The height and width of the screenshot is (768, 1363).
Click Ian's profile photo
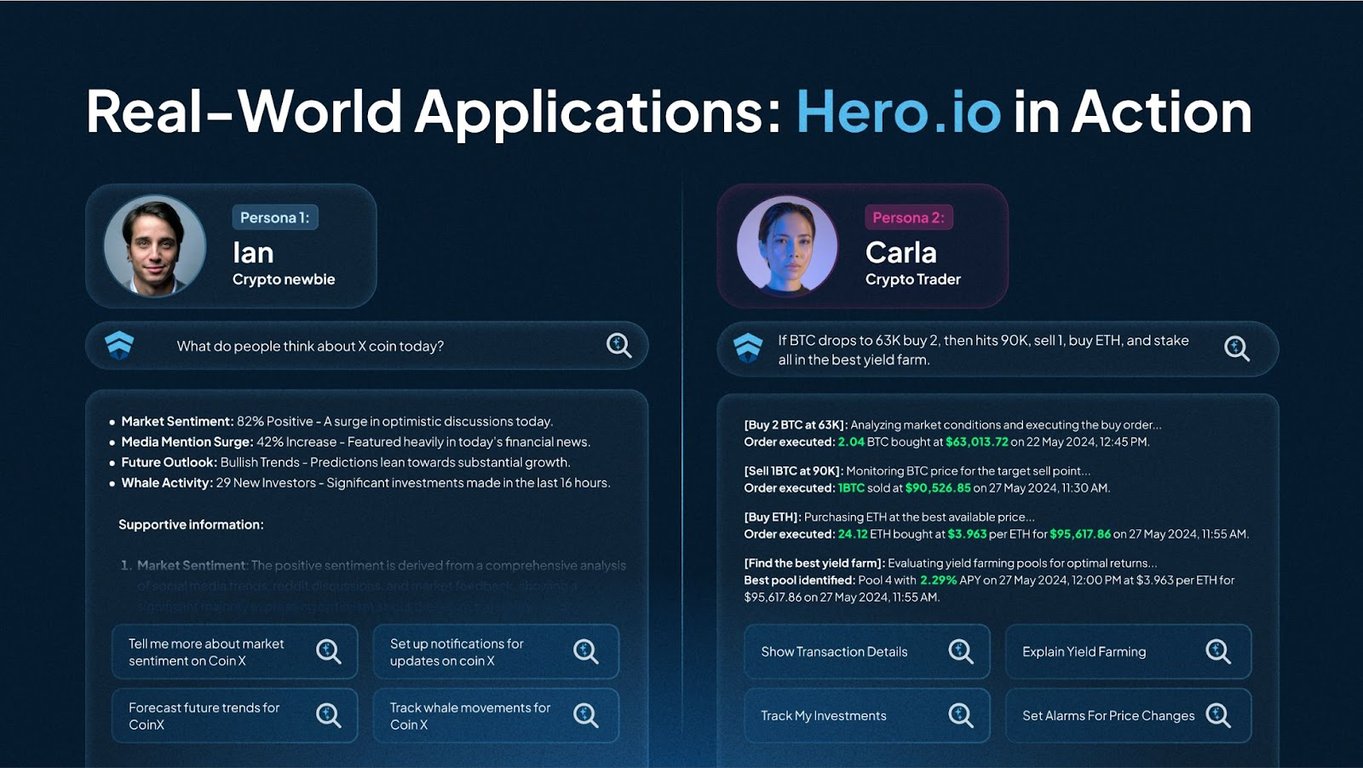point(154,246)
